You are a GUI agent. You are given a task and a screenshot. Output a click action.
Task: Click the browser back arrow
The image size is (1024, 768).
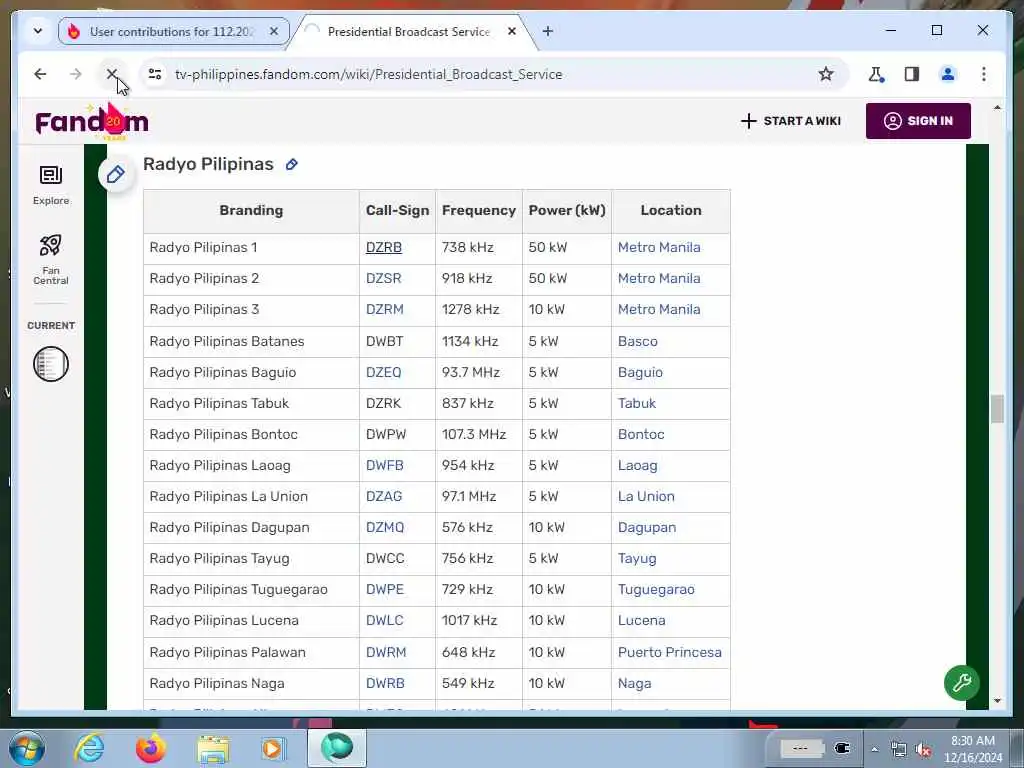tap(40, 74)
